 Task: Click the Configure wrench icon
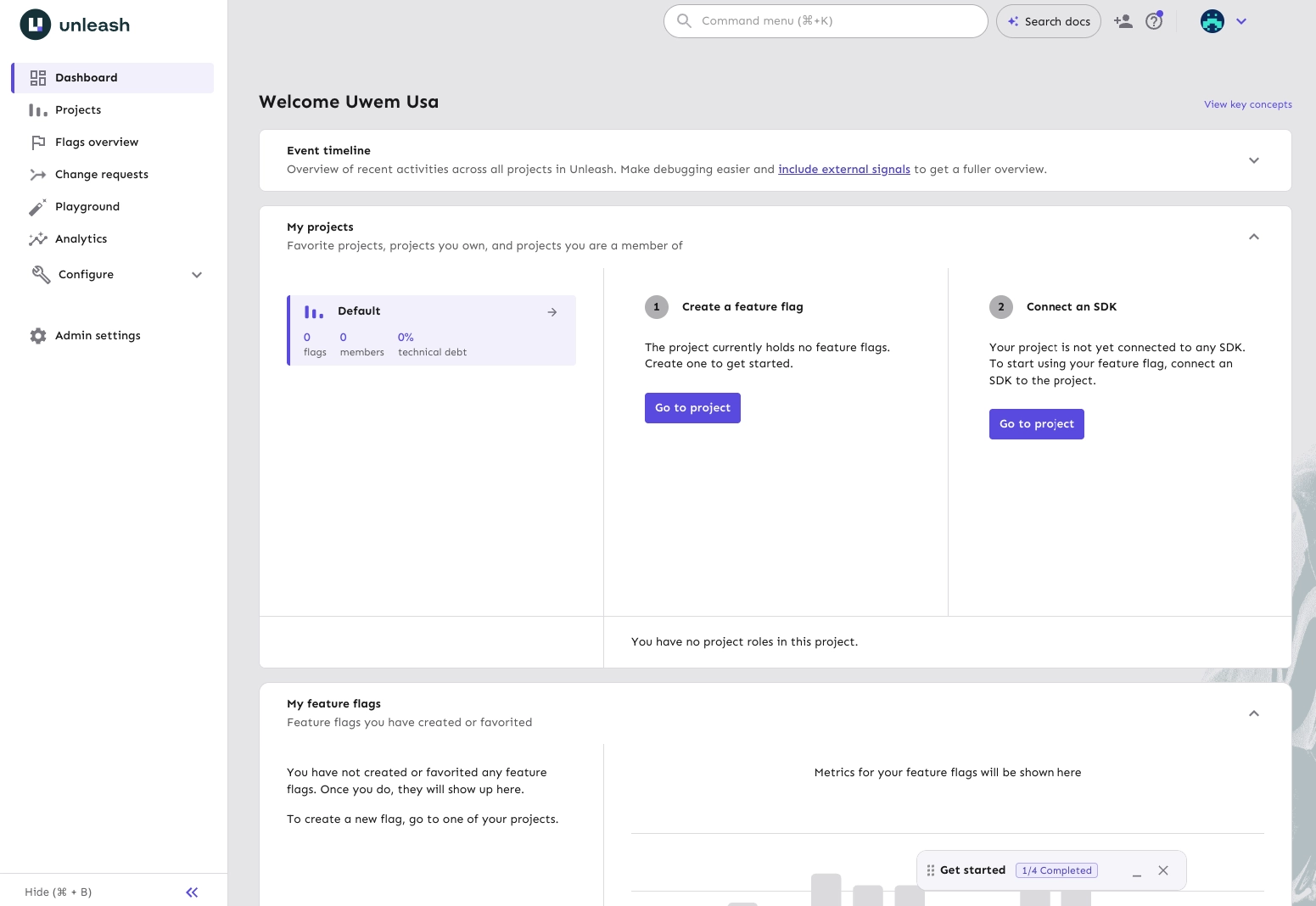[x=41, y=274]
